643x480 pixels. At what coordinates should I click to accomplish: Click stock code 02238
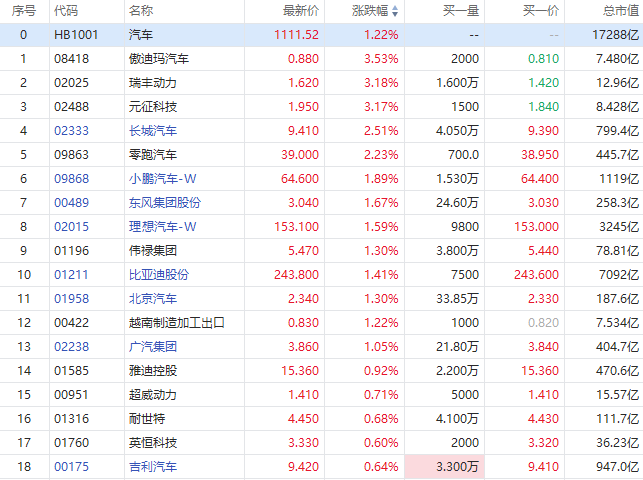71,347
